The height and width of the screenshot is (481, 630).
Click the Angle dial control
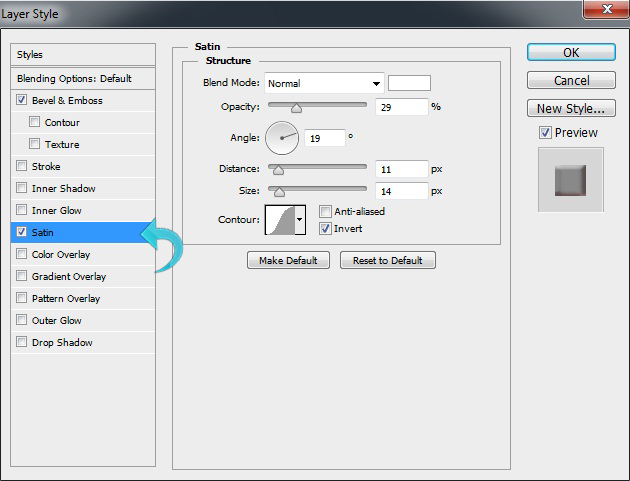click(x=282, y=138)
